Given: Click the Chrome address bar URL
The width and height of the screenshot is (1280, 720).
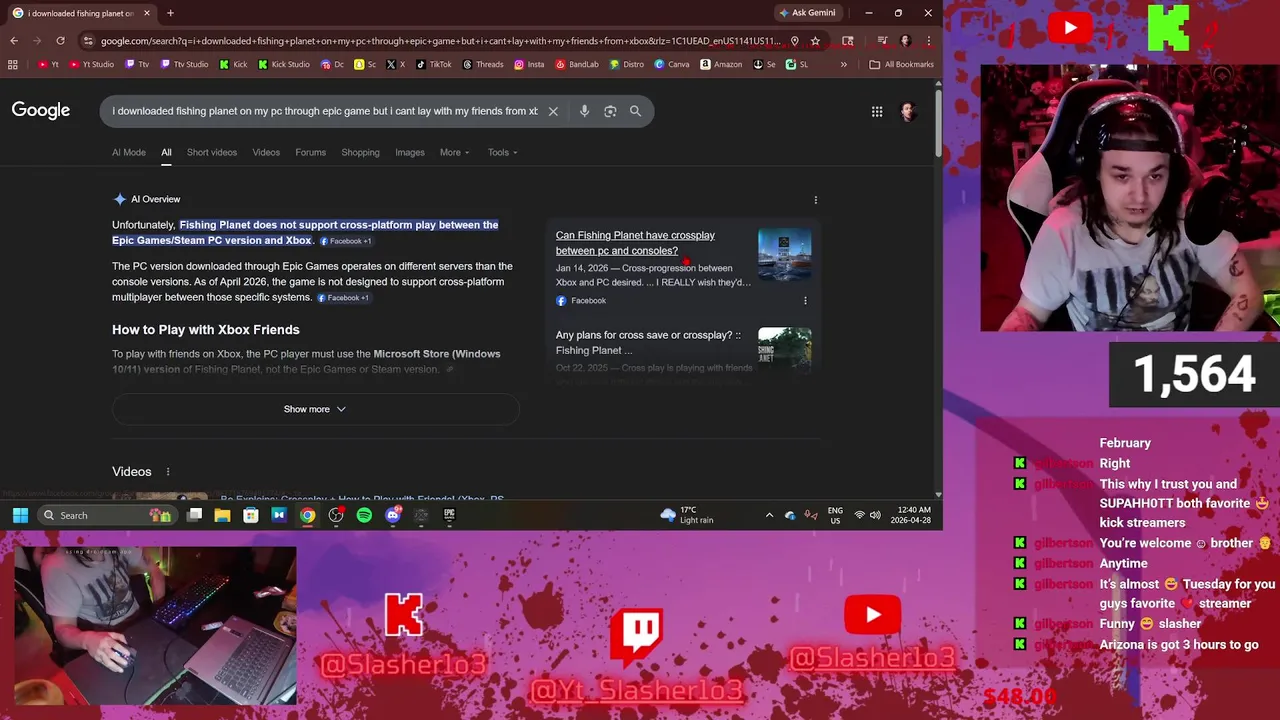Looking at the screenshot, I should click(440, 41).
